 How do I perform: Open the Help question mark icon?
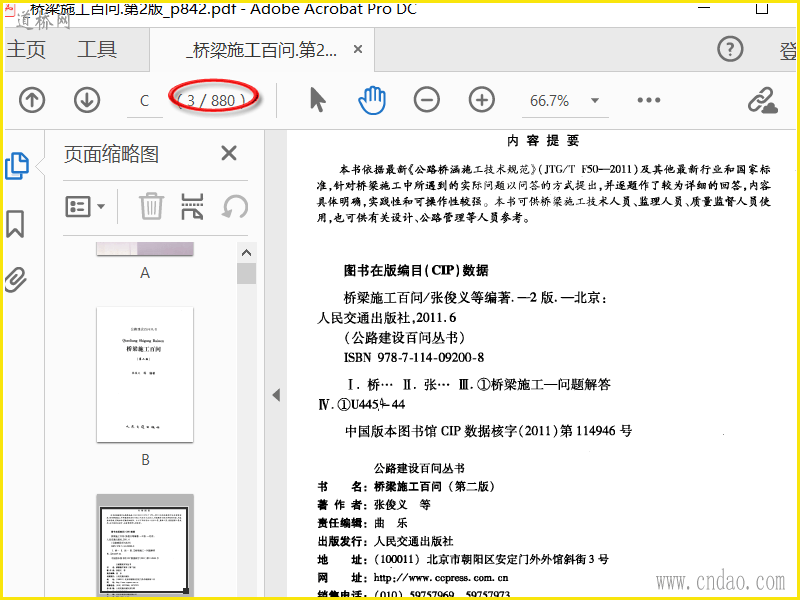pos(730,49)
